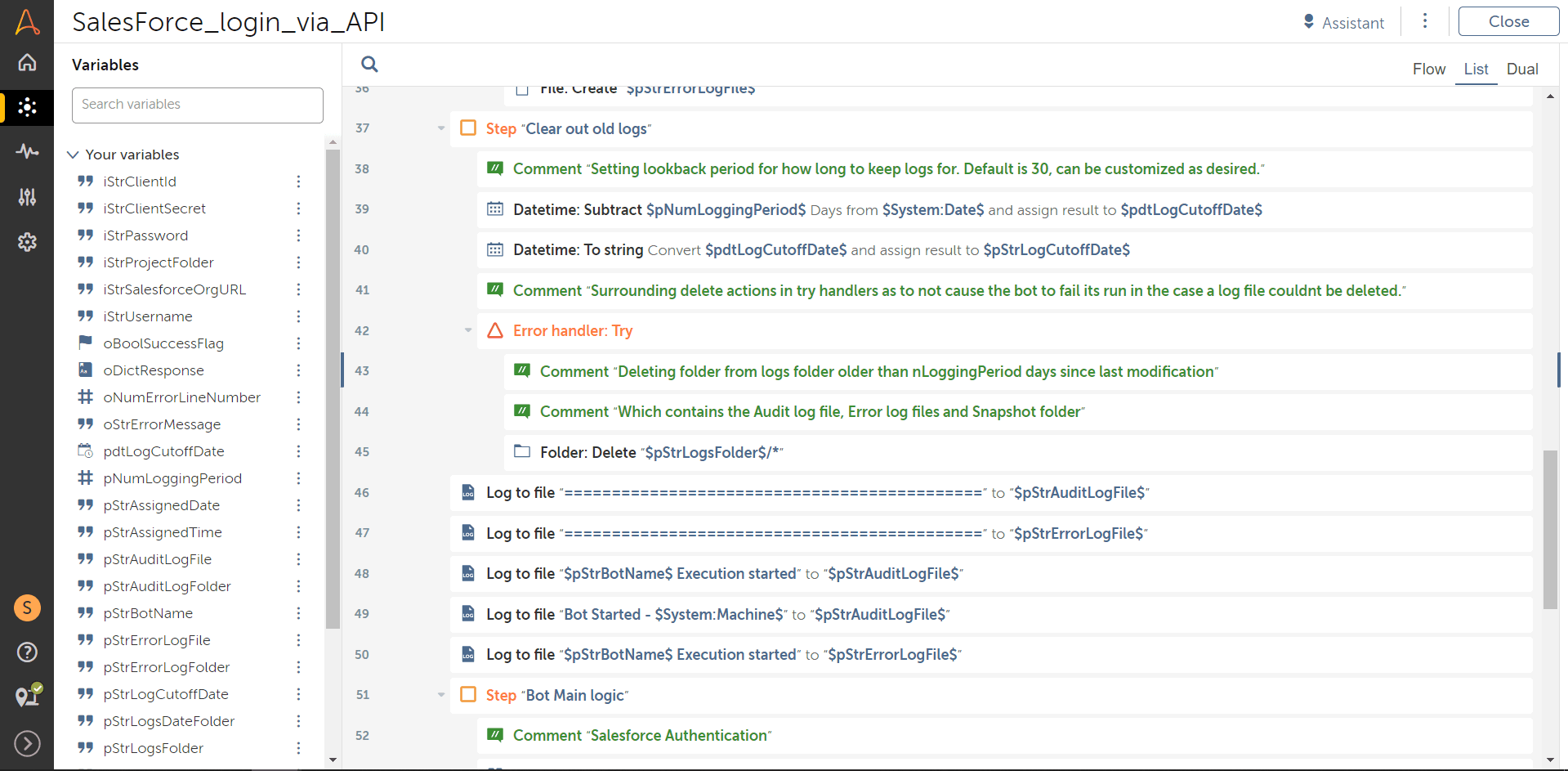Switch to the Dual view tab
This screenshot has height=771, width=1568.
coord(1522,69)
